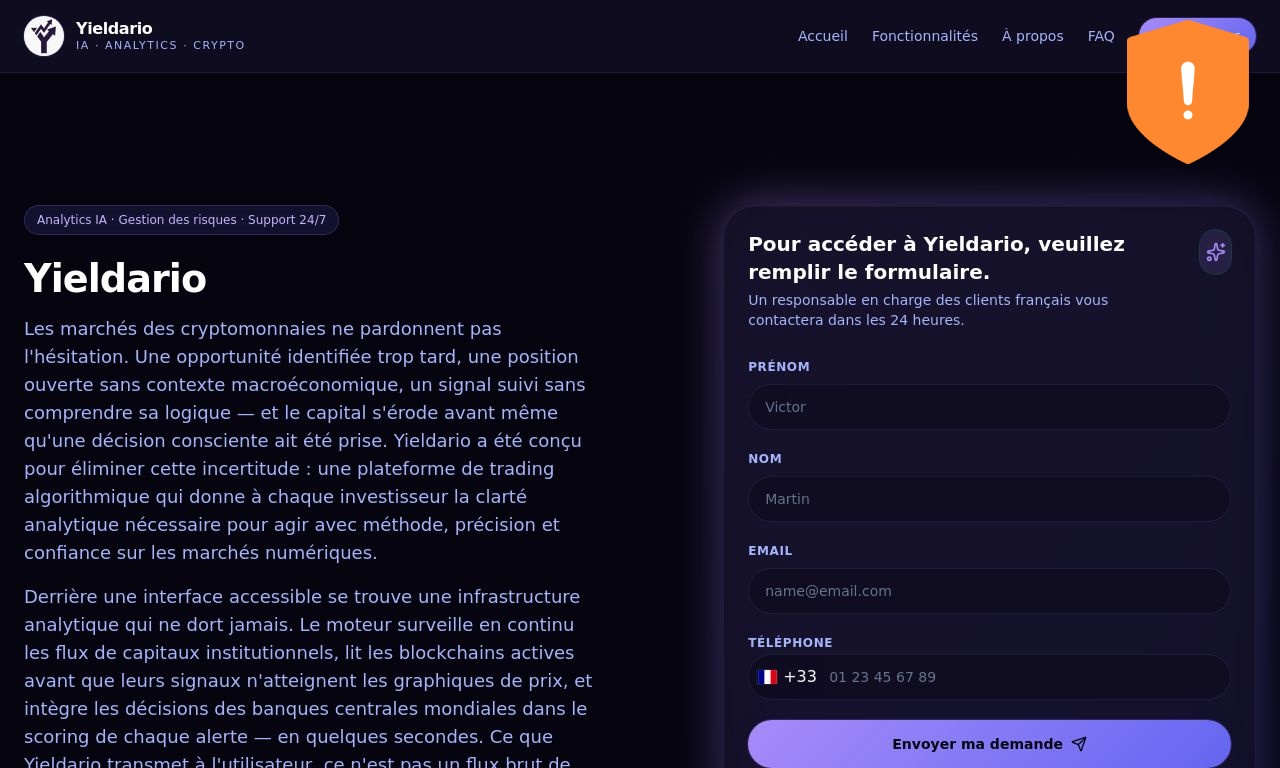Click the Yieldario brand name in header
This screenshot has height=768, width=1280.
click(114, 28)
